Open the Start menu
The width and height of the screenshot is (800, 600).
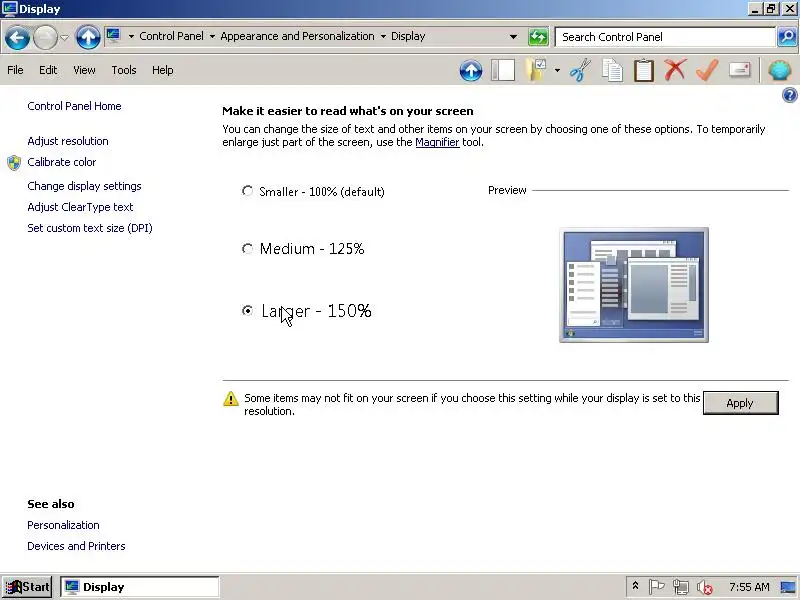pyautogui.click(x=27, y=587)
